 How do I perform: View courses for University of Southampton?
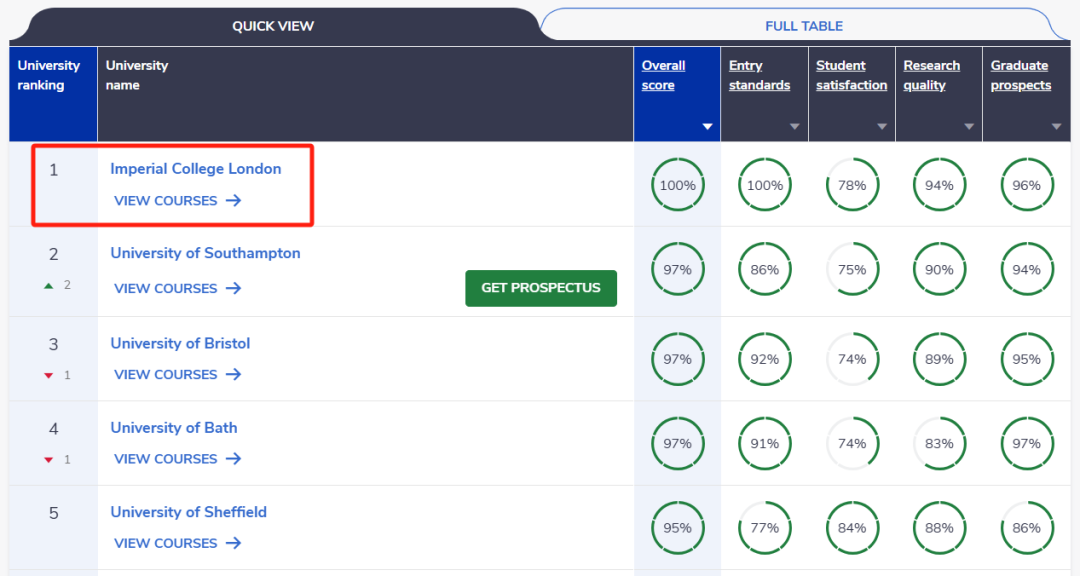point(178,288)
